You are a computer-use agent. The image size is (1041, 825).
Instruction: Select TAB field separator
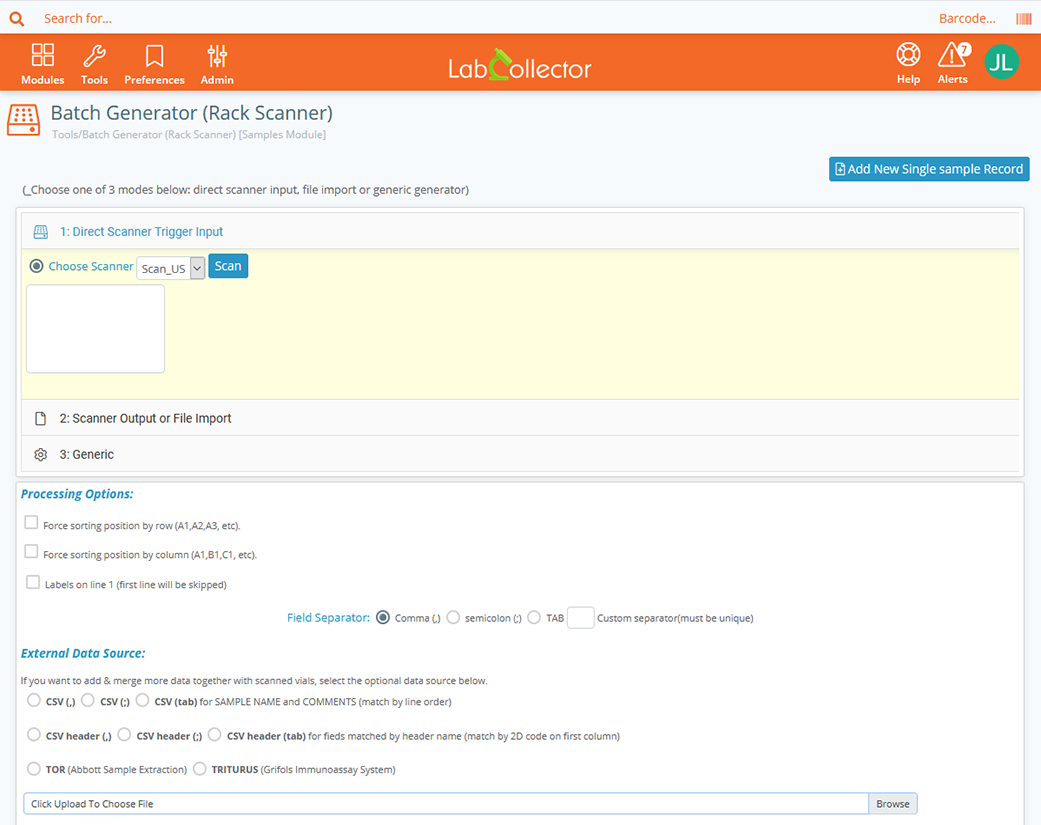(534, 617)
